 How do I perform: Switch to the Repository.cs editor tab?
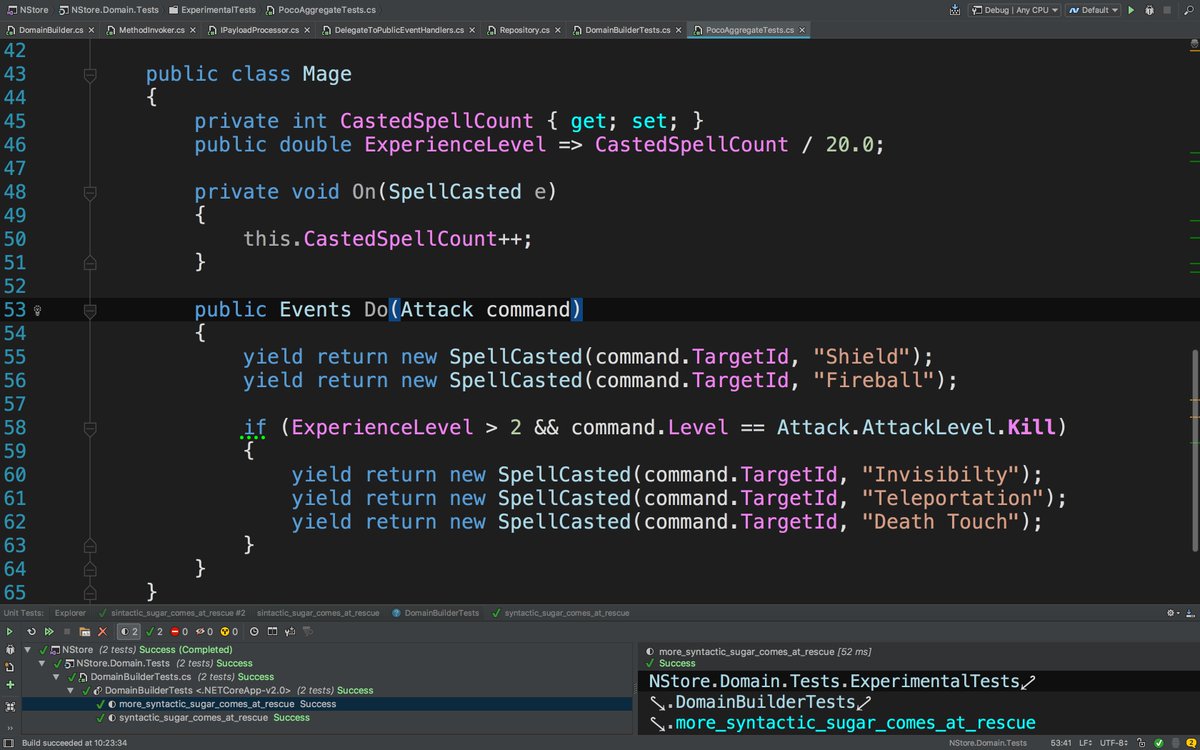(524, 30)
